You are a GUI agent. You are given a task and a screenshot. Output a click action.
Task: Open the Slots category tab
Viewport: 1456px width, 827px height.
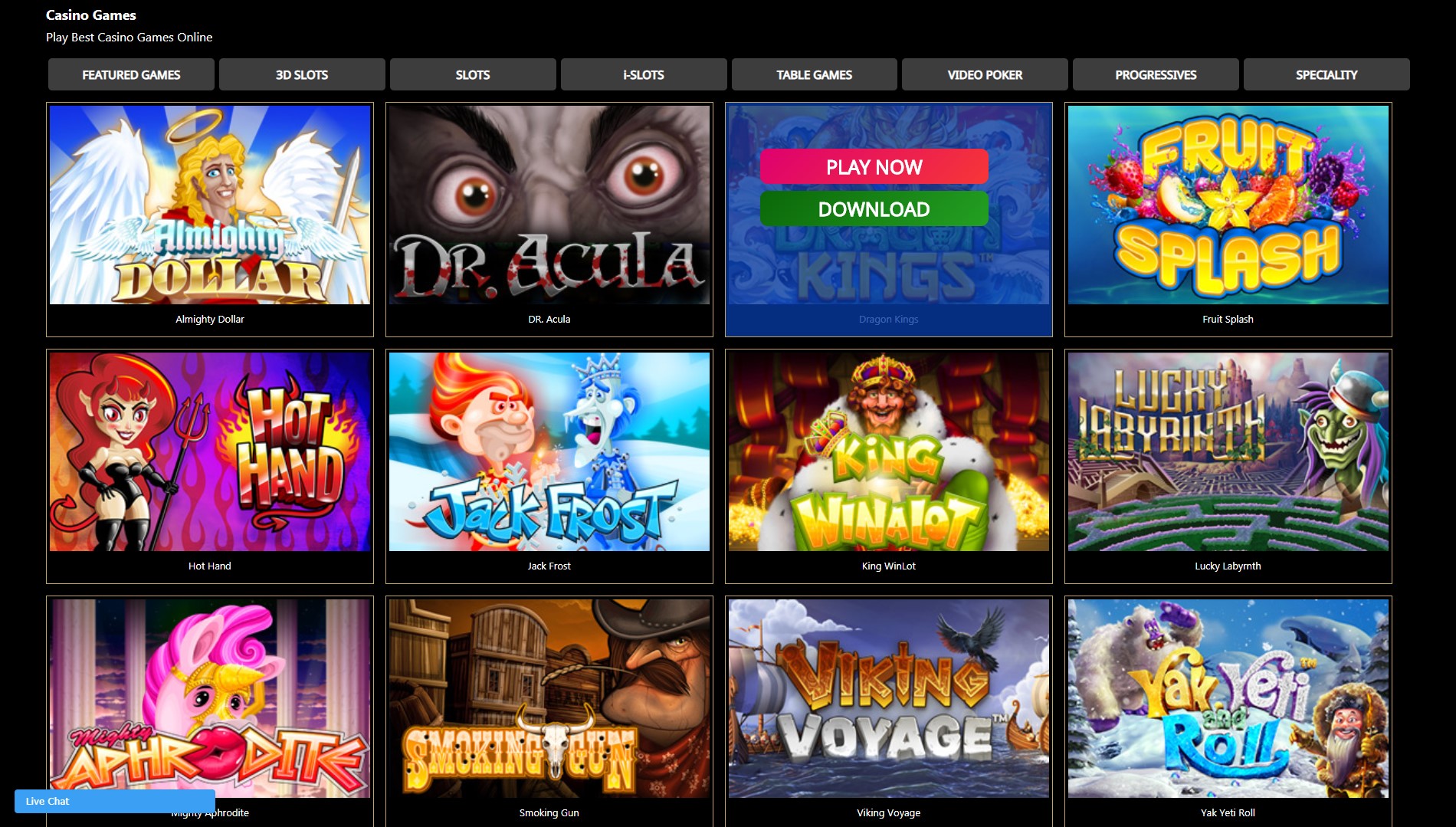click(x=473, y=74)
